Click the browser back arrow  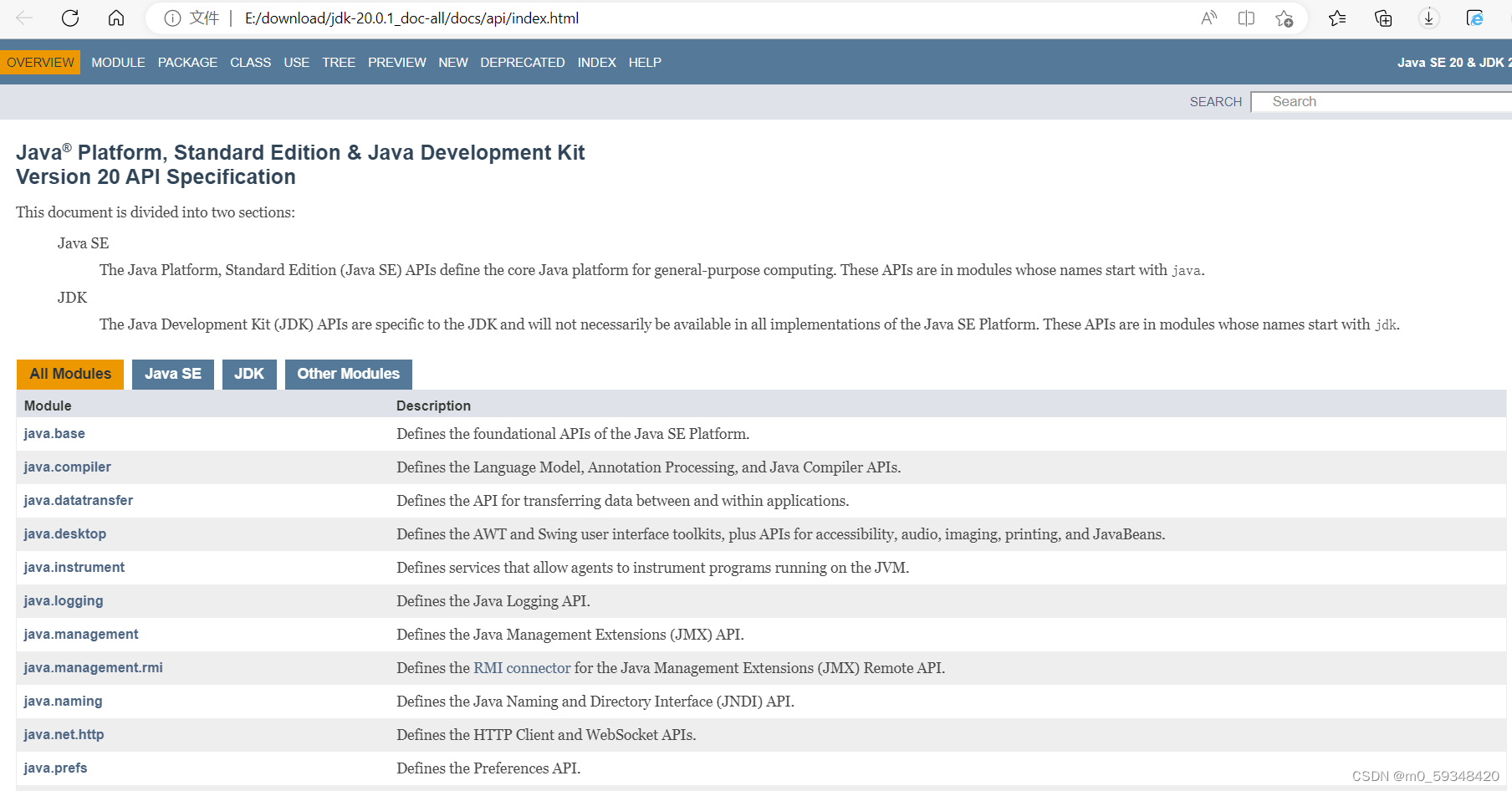tap(24, 18)
